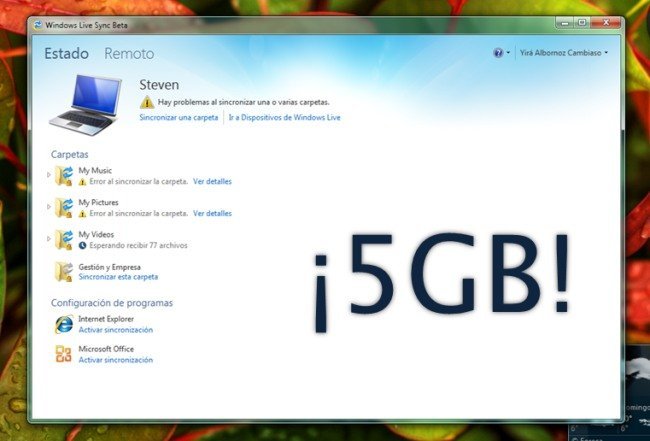Image resolution: width=650 pixels, height=441 pixels.
Task: Click the Internet Explorer icon
Action: [64, 324]
